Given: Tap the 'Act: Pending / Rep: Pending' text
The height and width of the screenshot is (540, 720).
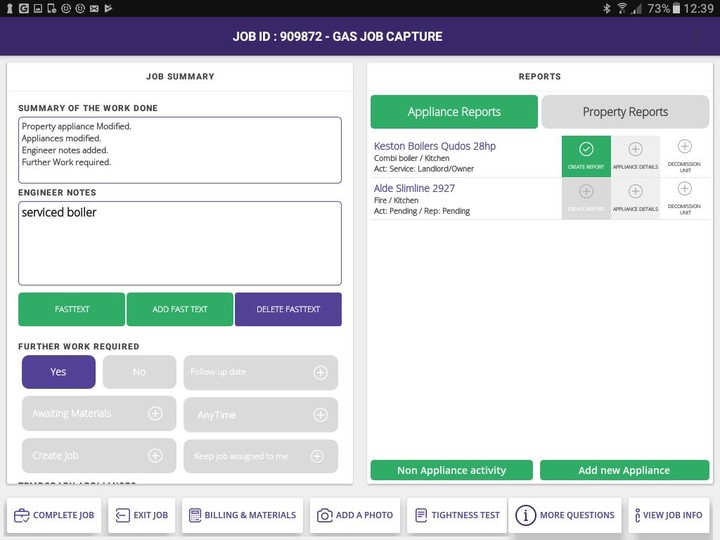Looking at the screenshot, I should [422, 211].
